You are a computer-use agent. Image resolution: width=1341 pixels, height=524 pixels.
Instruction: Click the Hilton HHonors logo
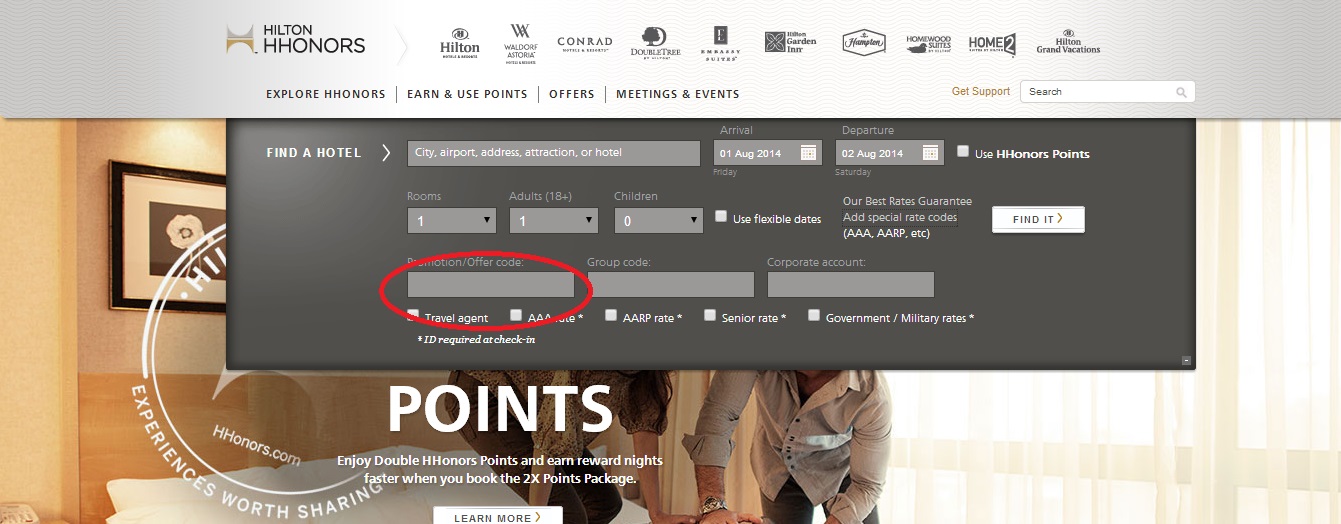296,40
